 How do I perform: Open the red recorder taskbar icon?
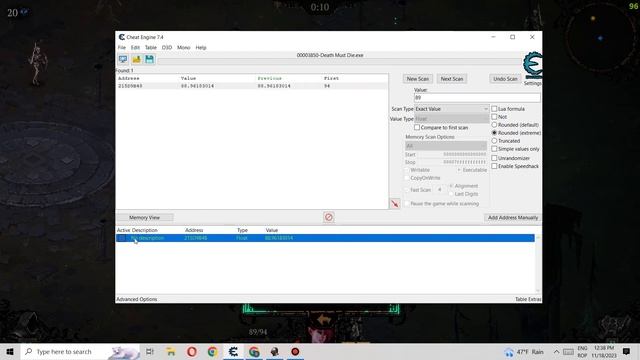point(295,351)
